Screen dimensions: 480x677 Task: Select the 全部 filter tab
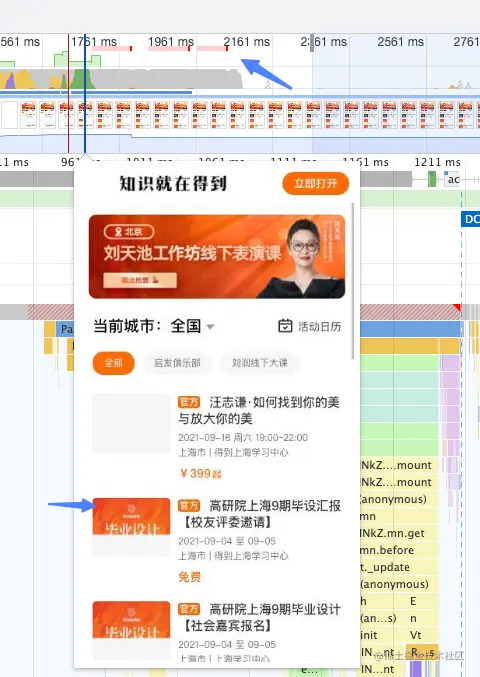pos(114,363)
